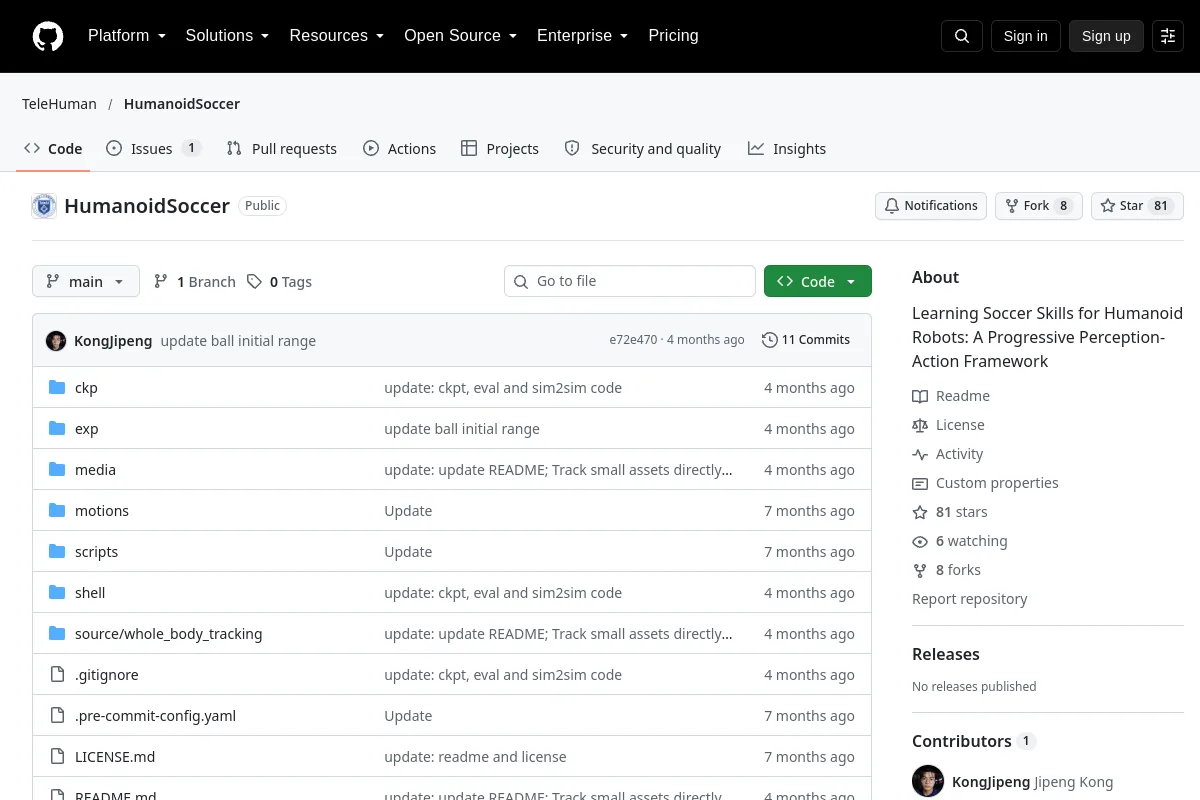Switch to the Issues tab
This screenshot has width=1200, height=800.
pos(154,149)
